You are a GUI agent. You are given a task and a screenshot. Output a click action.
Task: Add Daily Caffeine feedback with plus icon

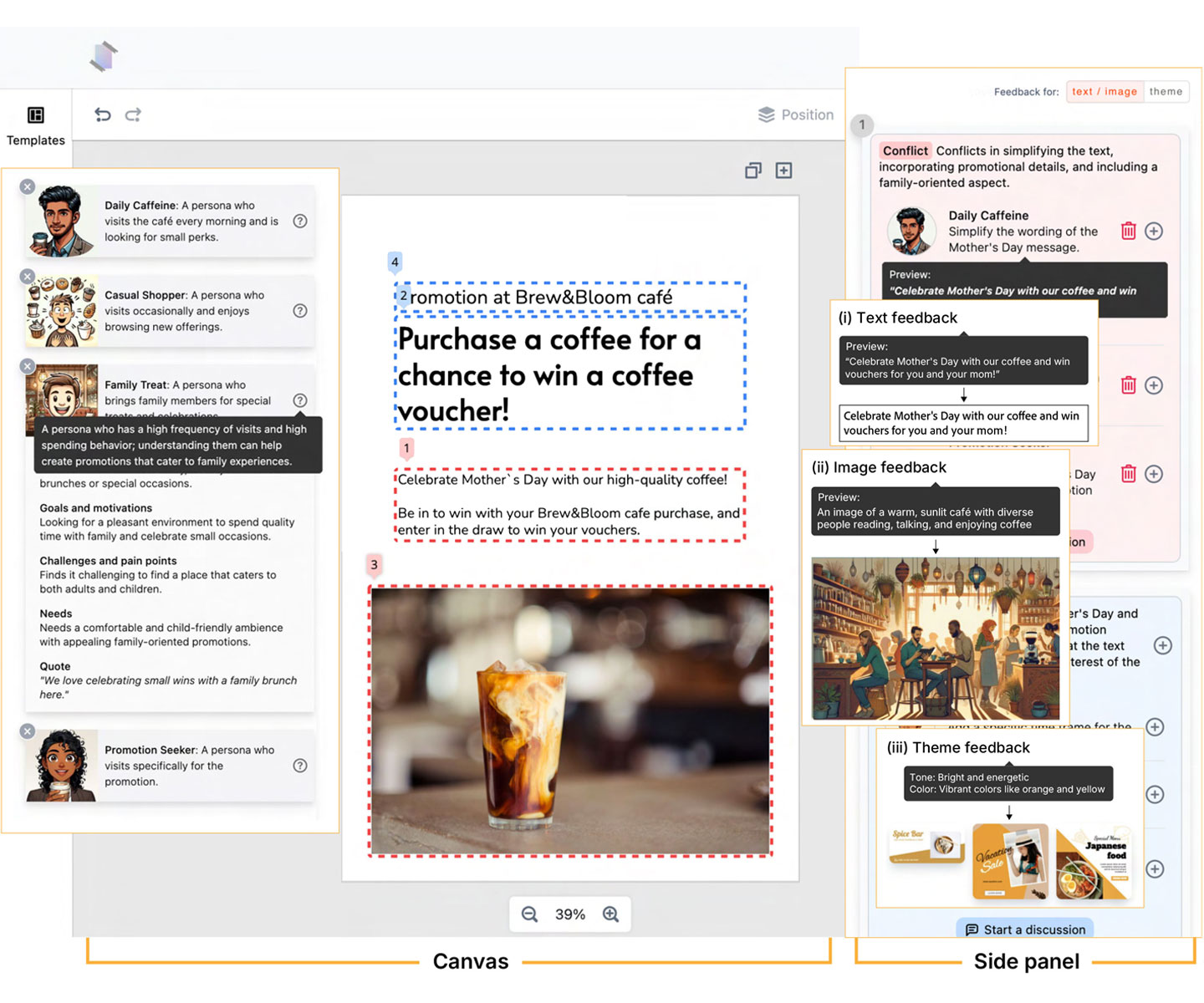(1154, 232)
